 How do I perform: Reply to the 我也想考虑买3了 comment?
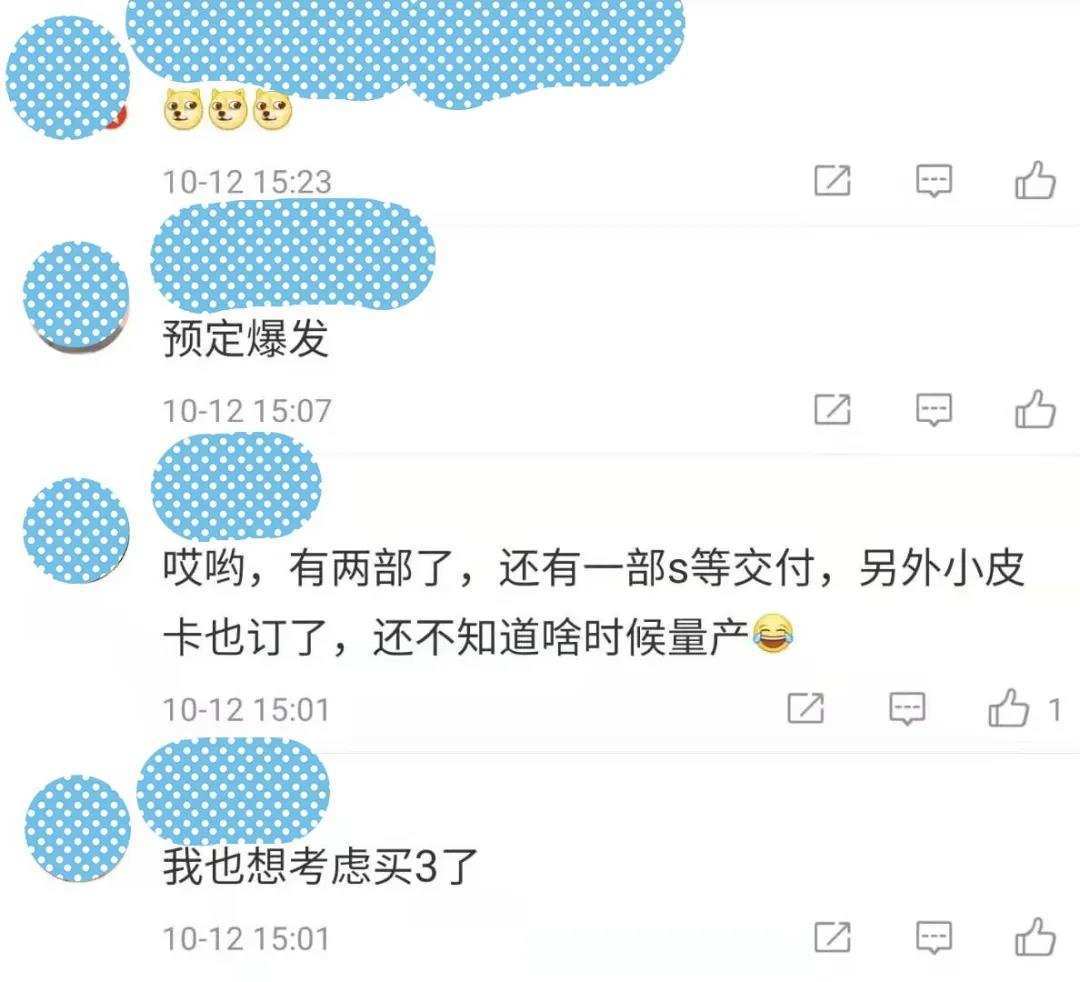[934, 937]
